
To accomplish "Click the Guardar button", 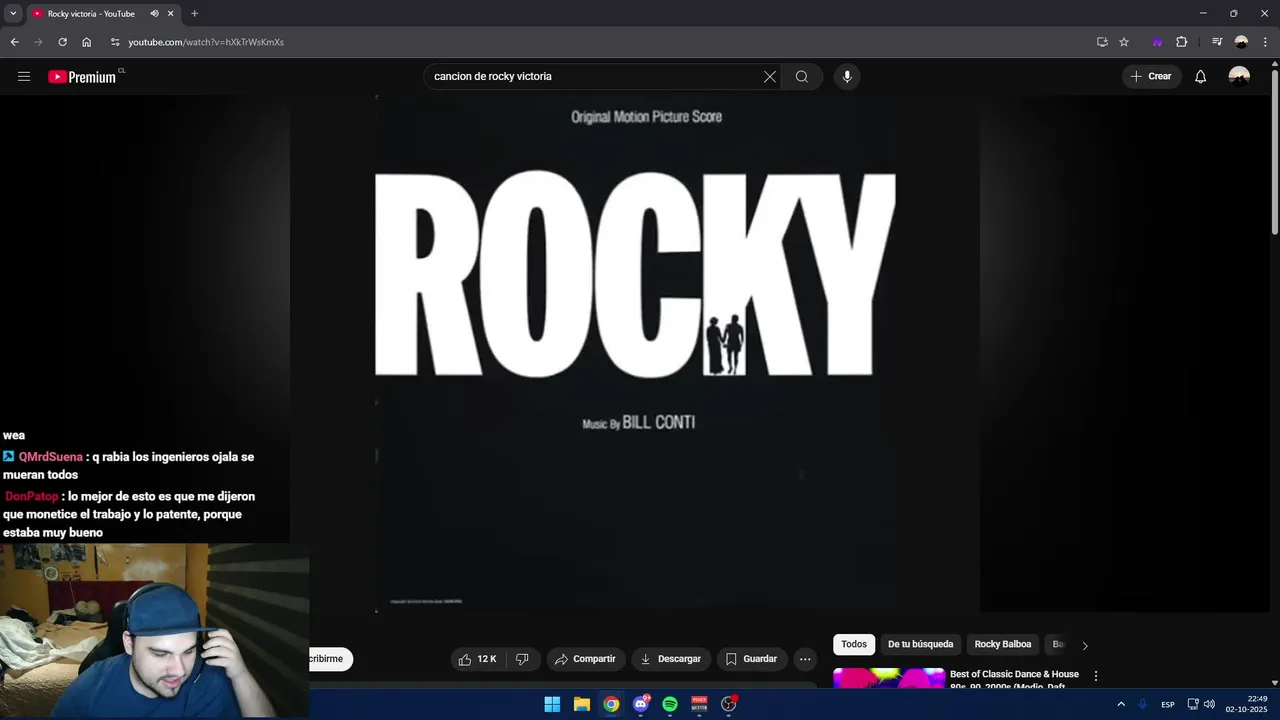I will 751,659.
